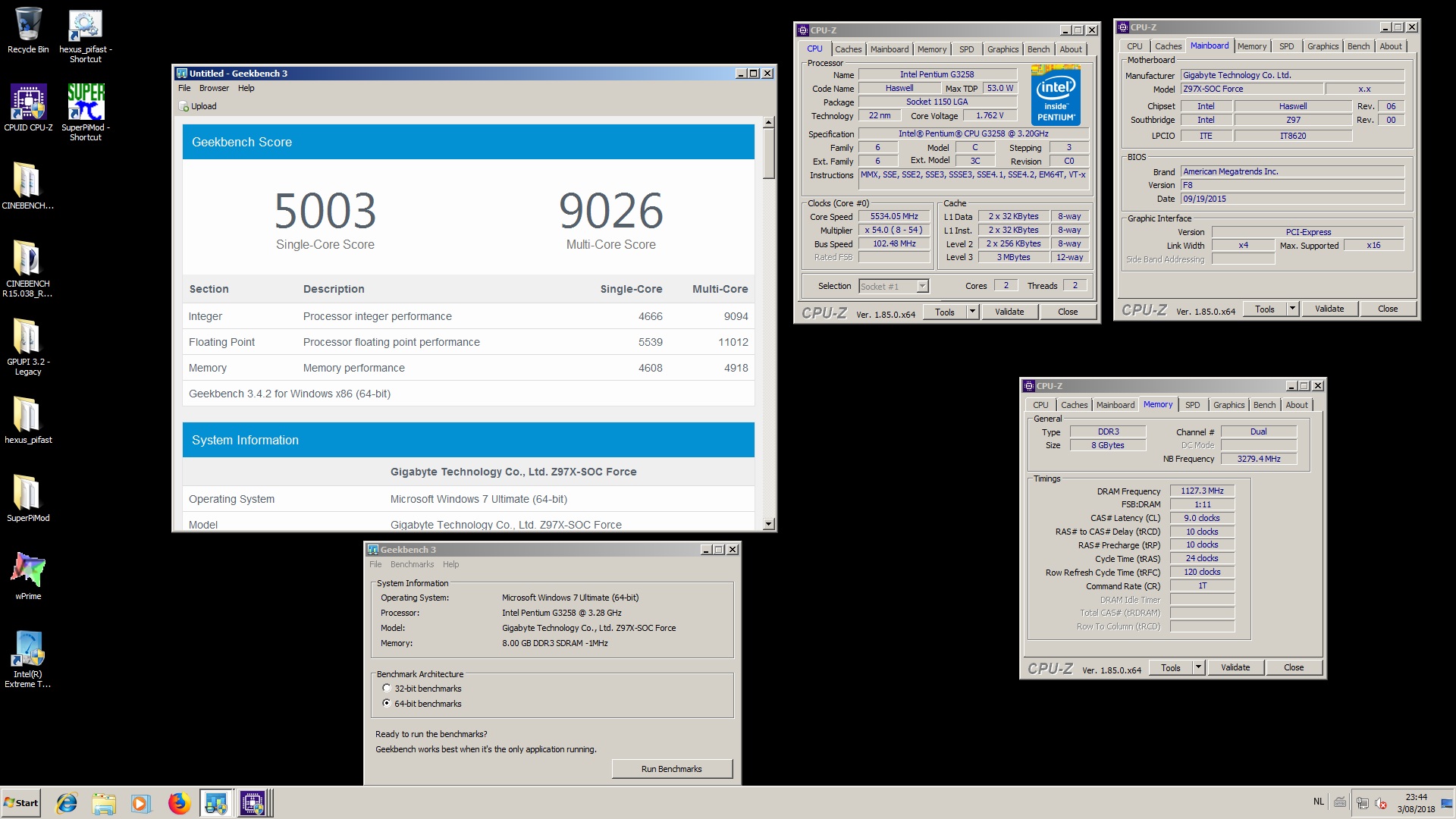Click Validate in CPU tab window
The image size is (1456, 819).
pos(1009,312)
